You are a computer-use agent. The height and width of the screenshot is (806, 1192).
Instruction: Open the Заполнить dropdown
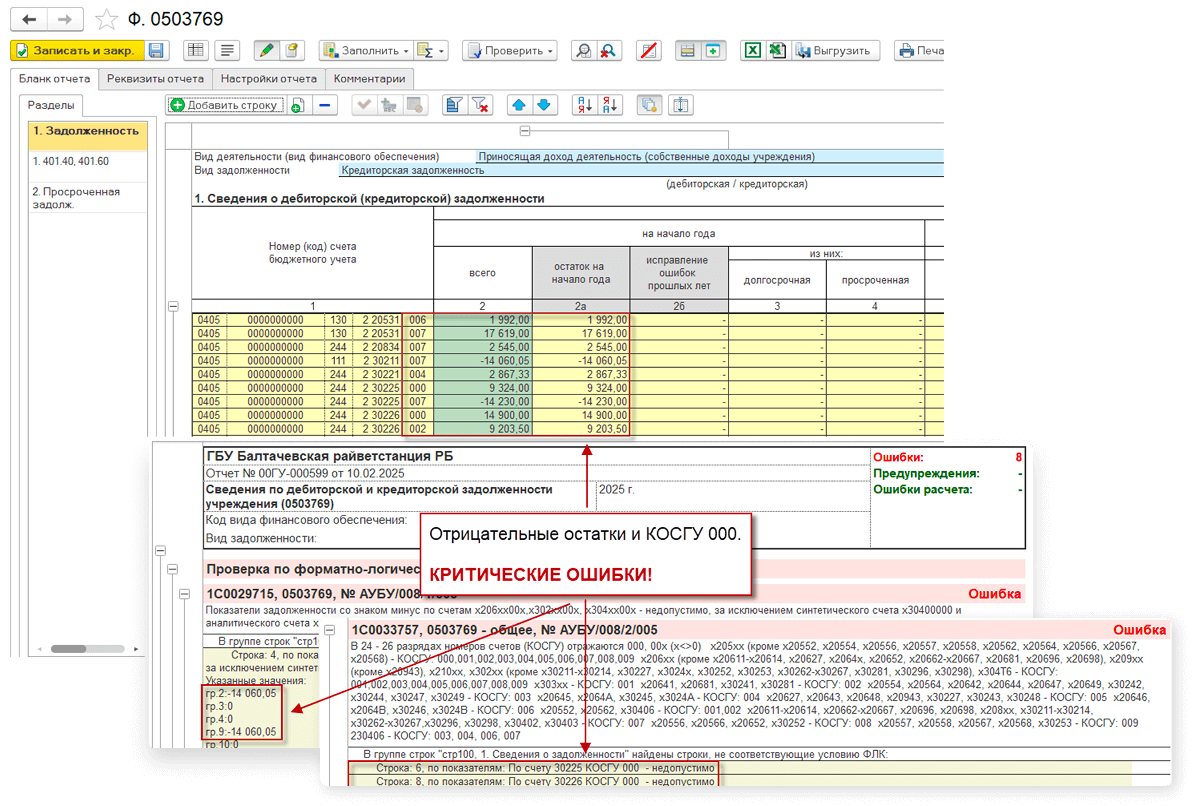[365, 50]
